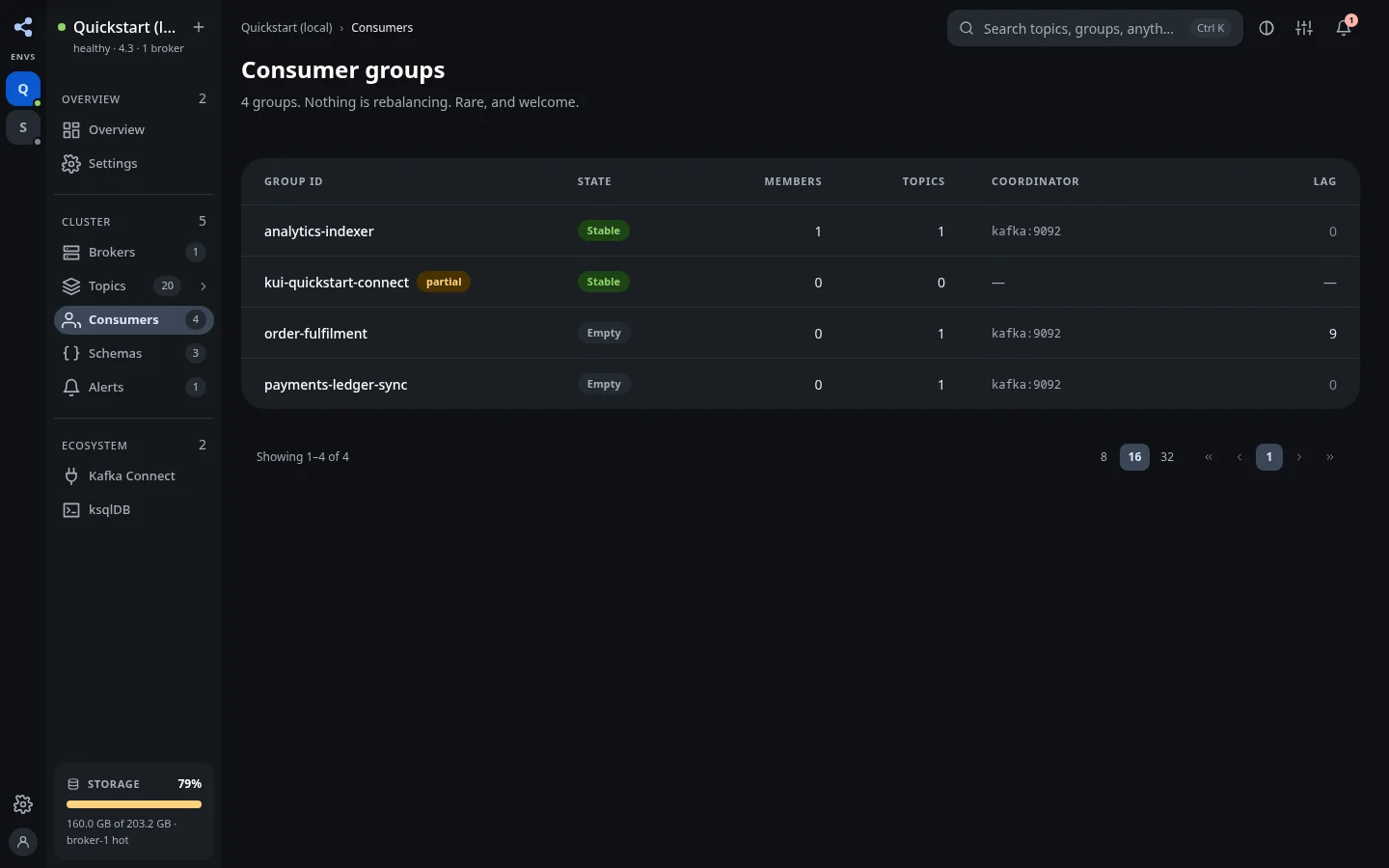Viewport: 1389px width, 868px height.
Task: Select the Consumers navigation item
Action: [134, 320]
